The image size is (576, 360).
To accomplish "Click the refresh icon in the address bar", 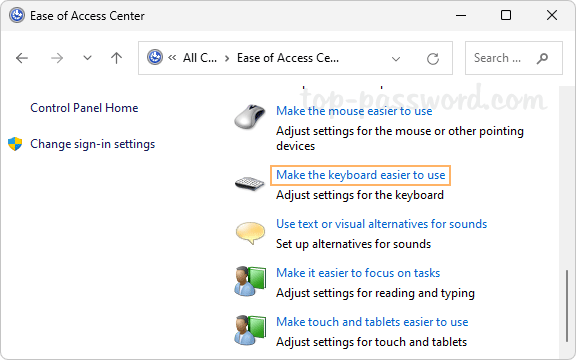I will (x=433, y=58).
